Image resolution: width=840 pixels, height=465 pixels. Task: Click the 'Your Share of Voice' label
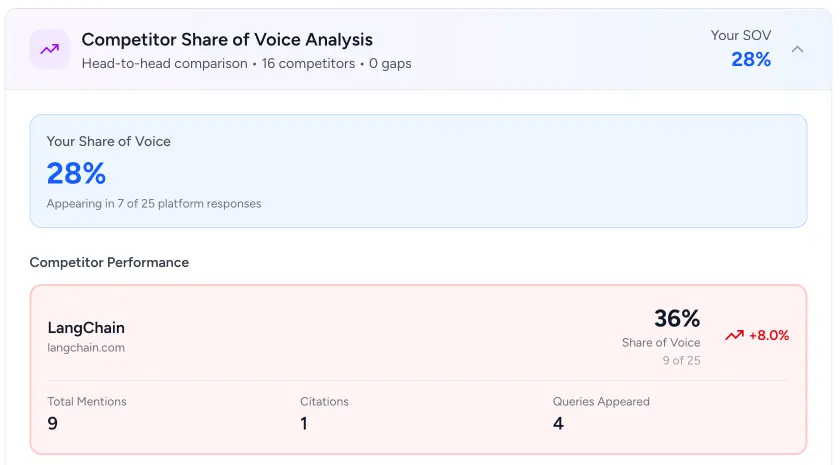109,141
